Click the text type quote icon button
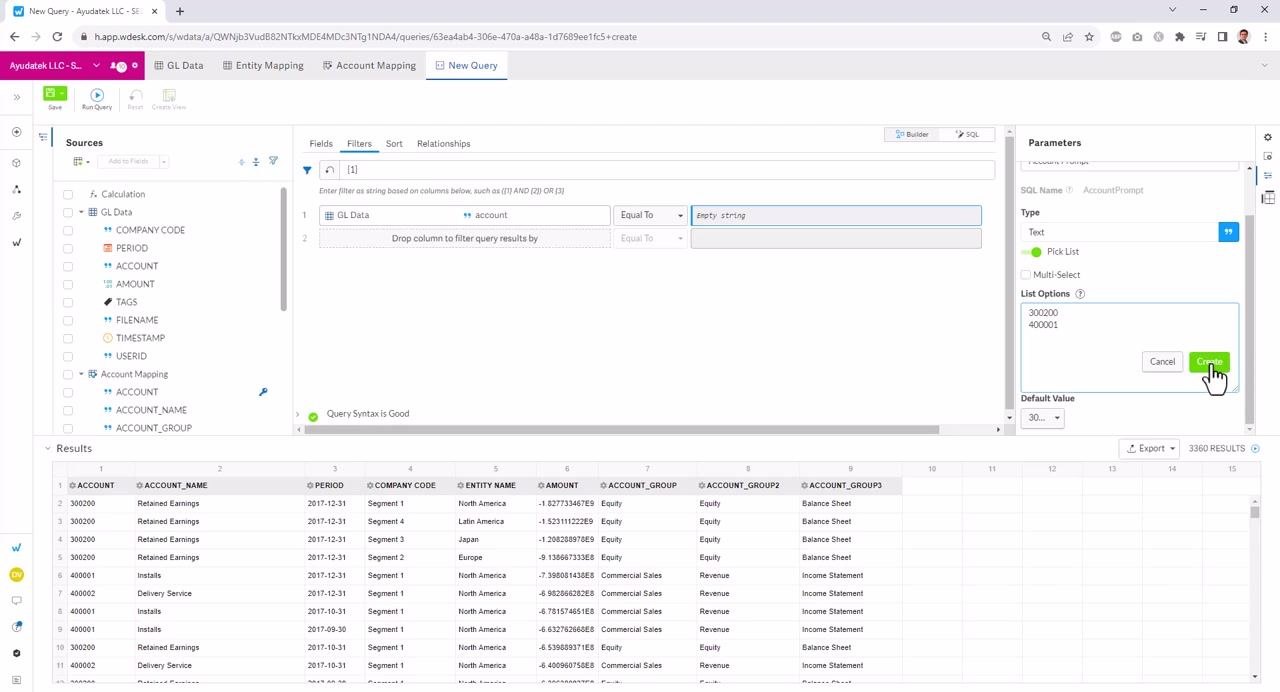The width and height of the screenshot is (1280, 692). tap(1228, 232)
